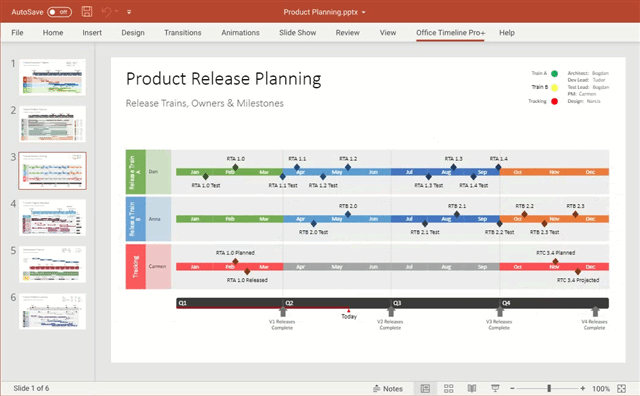Select the RTB 2.0 milestone diamond

click(348, 214)
